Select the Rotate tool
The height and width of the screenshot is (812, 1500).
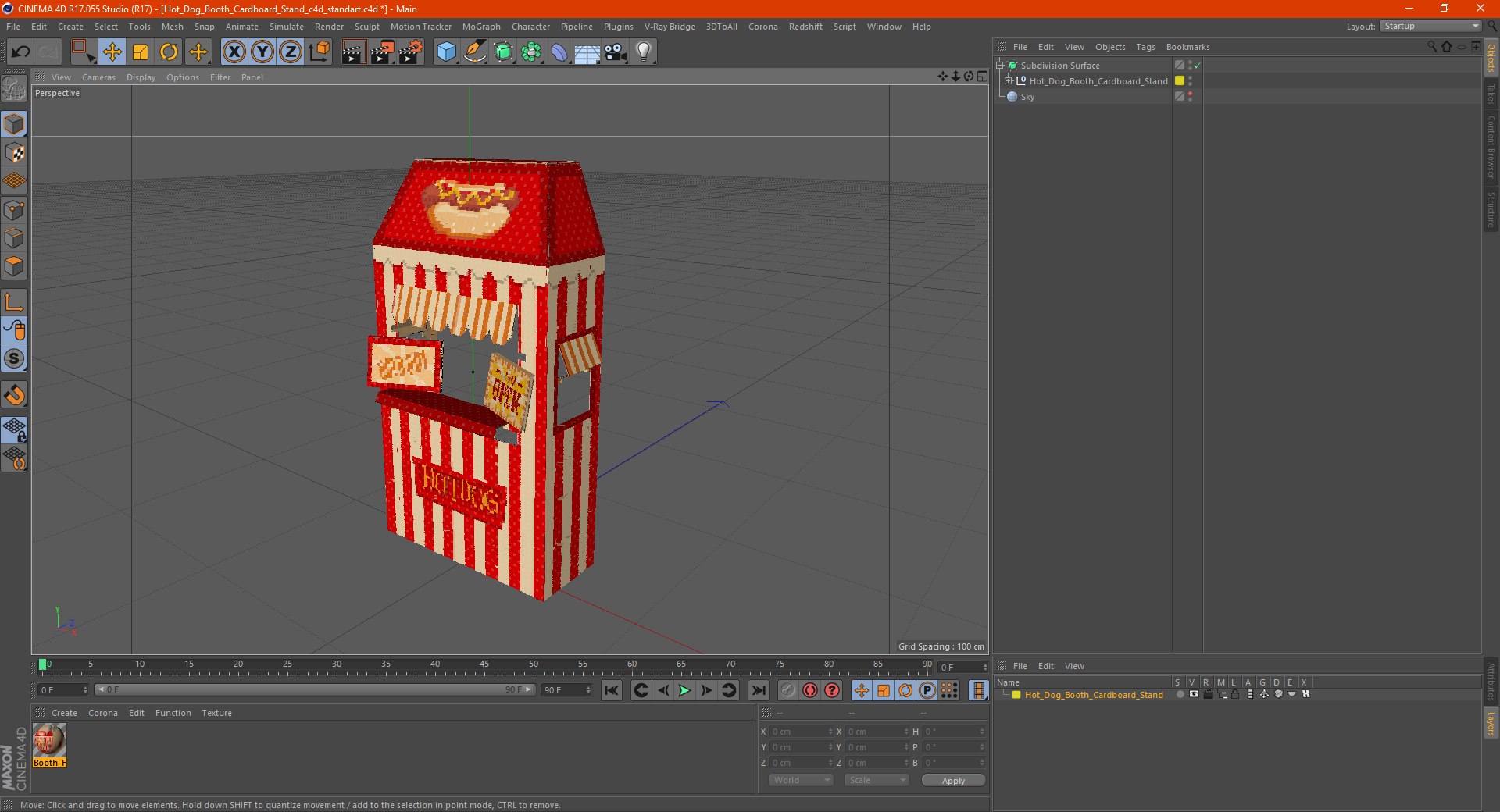(x=169, y=52)
